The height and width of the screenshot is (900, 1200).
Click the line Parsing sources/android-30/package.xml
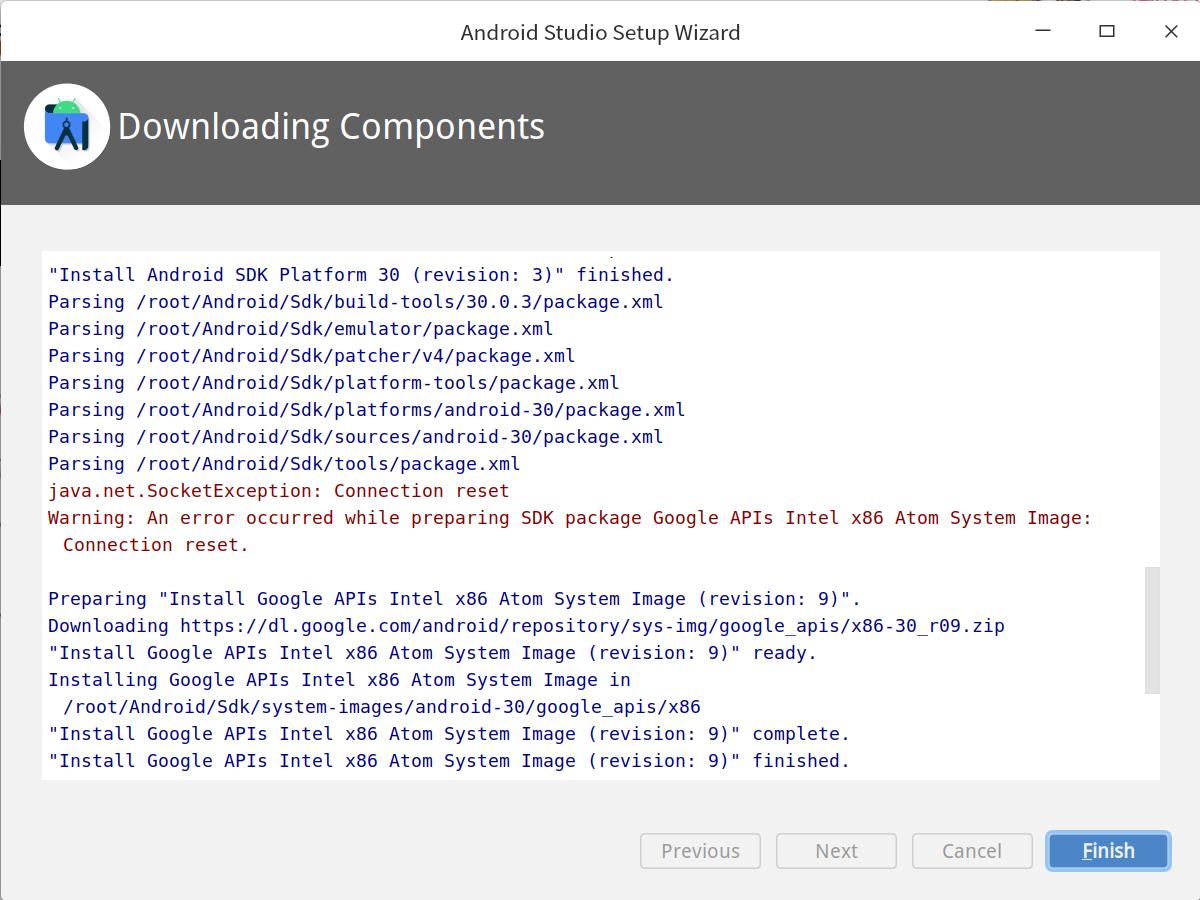click(356, 437)
